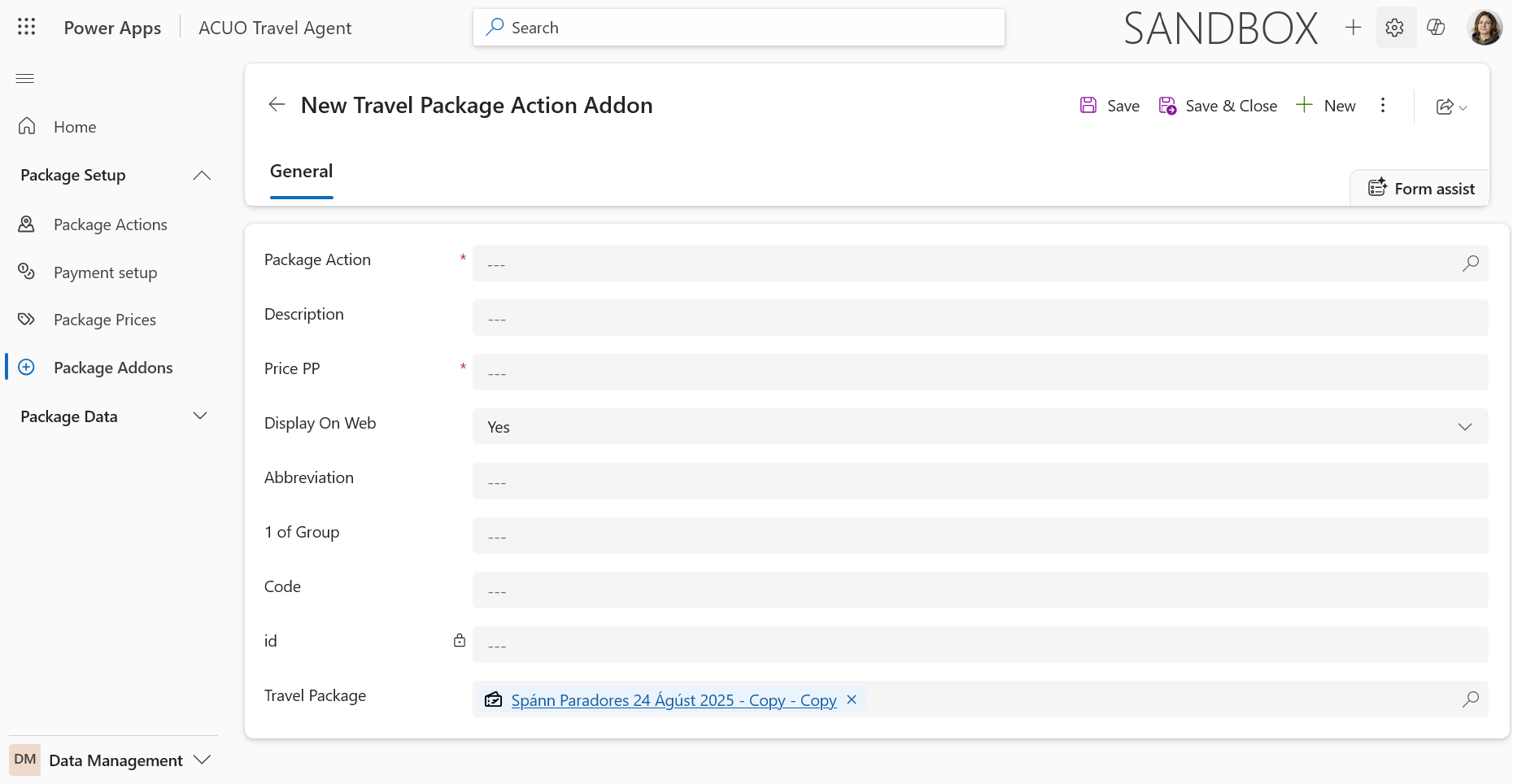1513x784 pixels.
Task: Click the New Travel Package Action Addon heading
Action: click(477, 105)
